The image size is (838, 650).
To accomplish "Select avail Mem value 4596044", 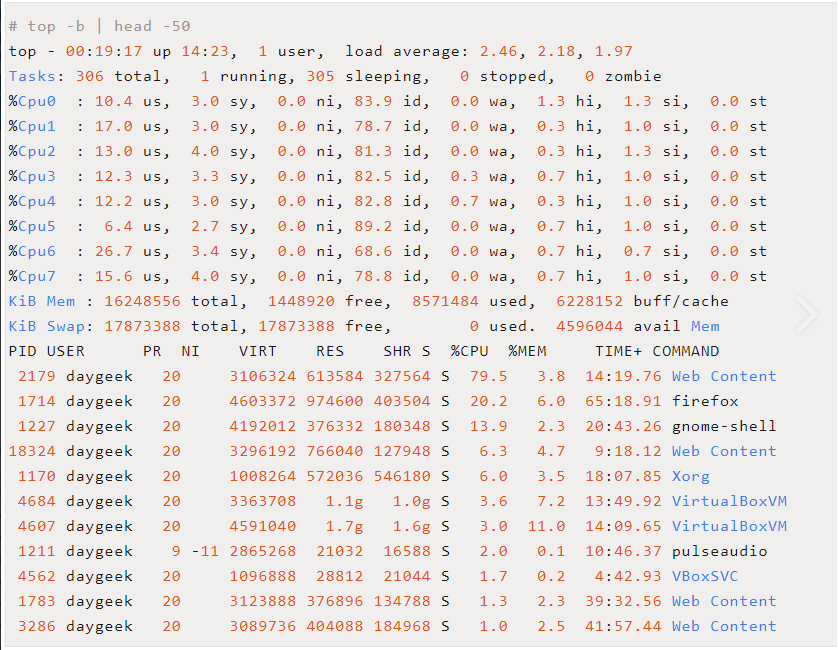I will [589, 327].
